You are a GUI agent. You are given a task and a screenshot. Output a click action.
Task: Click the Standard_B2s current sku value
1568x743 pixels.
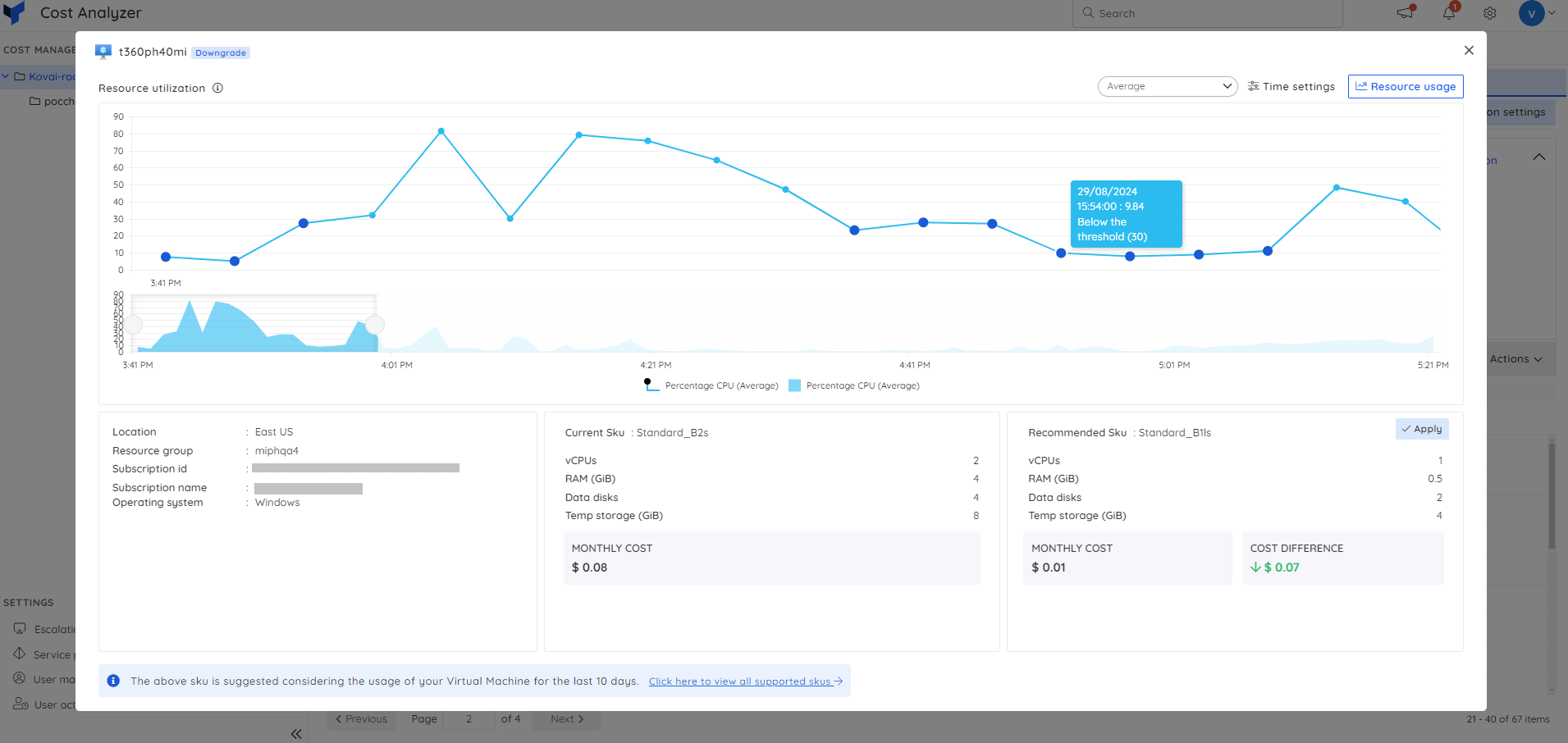click(672, 433)
